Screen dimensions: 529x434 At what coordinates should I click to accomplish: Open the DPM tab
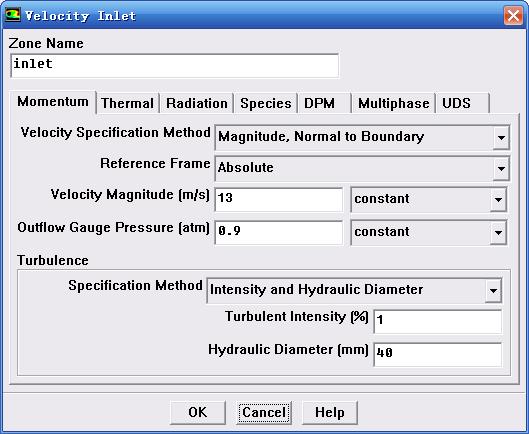325,103
